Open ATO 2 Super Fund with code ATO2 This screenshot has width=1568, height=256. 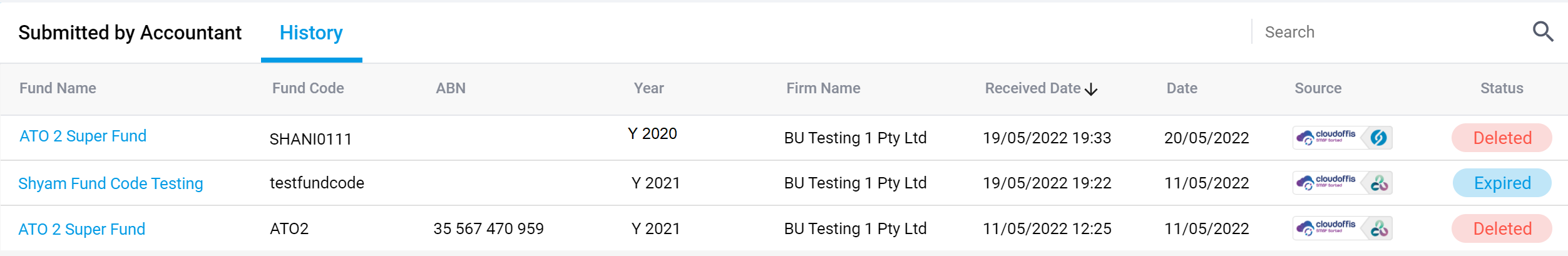point(81,229)
